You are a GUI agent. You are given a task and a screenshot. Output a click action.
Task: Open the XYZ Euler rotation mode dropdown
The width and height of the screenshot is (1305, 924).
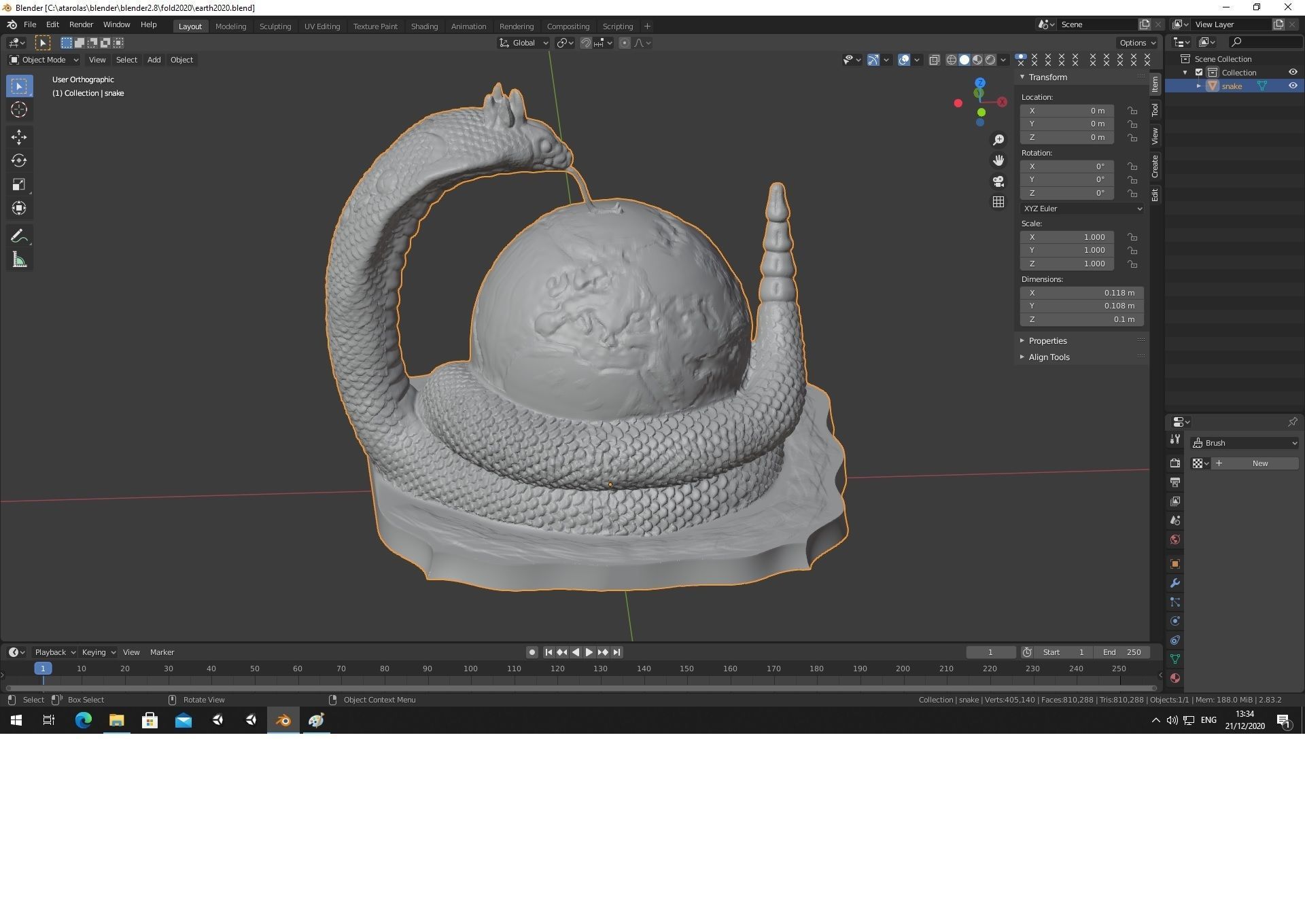tap(1082, 209)
